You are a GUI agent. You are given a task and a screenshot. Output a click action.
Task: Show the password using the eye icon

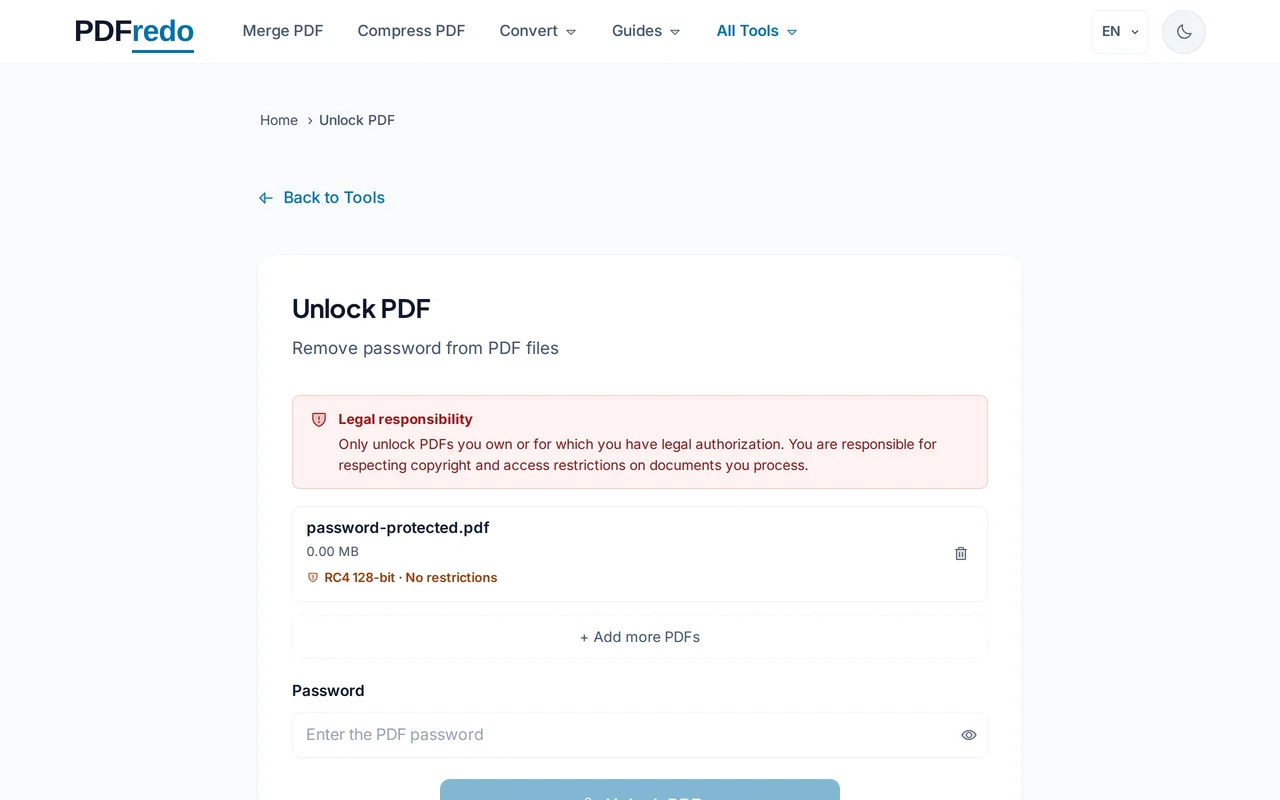pyautogui.click(x=968, y=735)
